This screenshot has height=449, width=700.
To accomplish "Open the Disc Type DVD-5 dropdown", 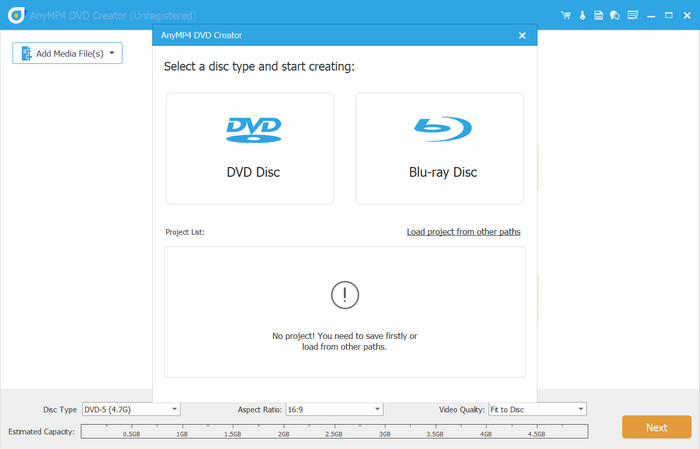I will 131,409.
